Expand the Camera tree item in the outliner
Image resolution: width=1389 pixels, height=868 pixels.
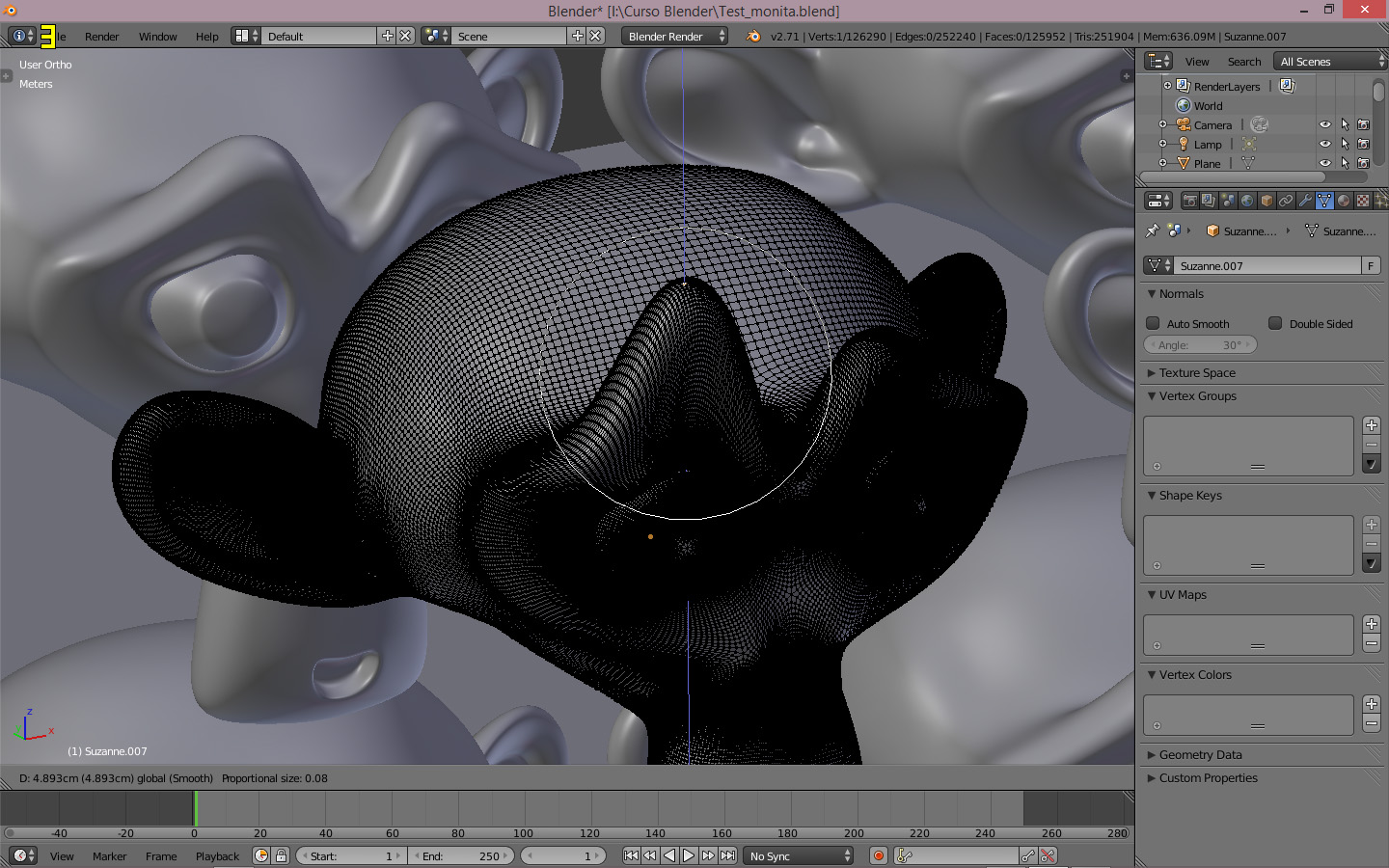1162,124
